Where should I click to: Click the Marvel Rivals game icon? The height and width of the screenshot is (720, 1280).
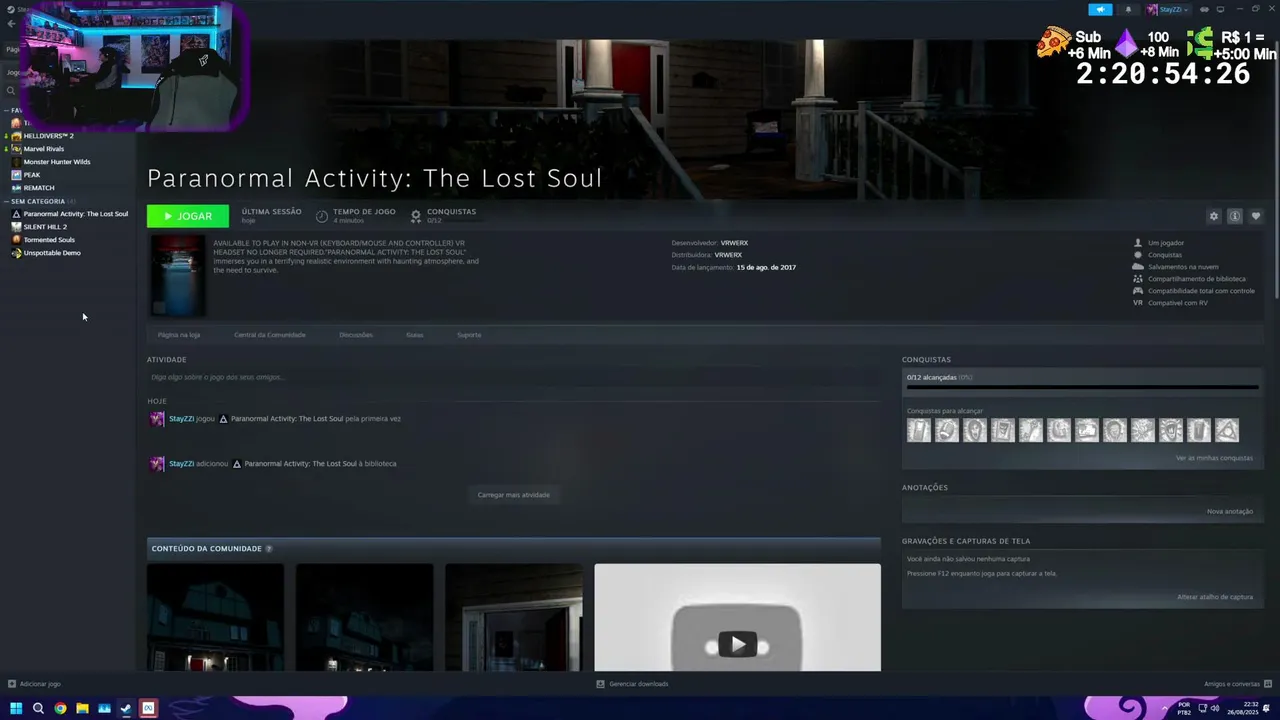[16, 149]
